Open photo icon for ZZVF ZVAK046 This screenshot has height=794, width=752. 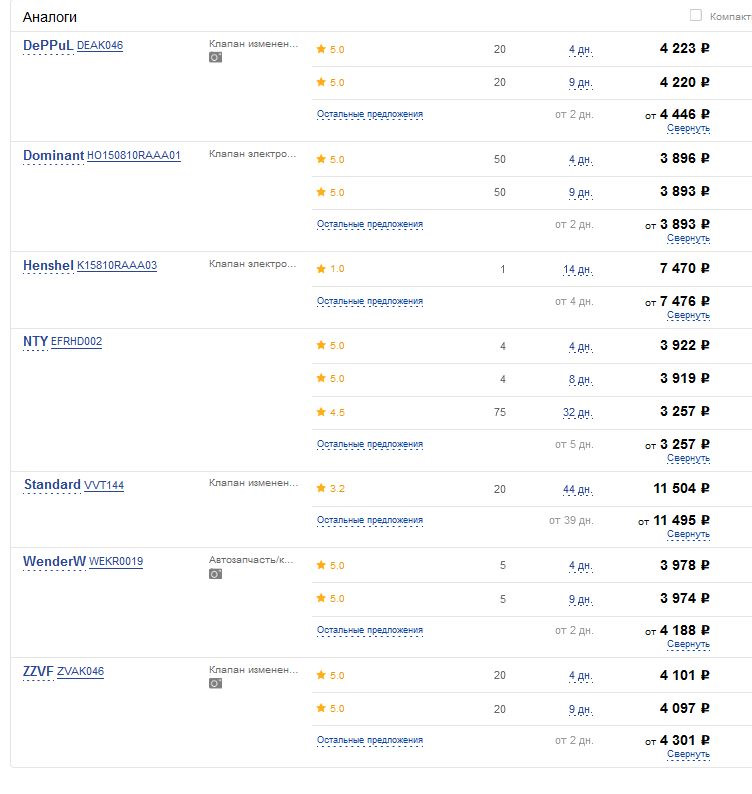pyautogui.click(x=215, y=684)
